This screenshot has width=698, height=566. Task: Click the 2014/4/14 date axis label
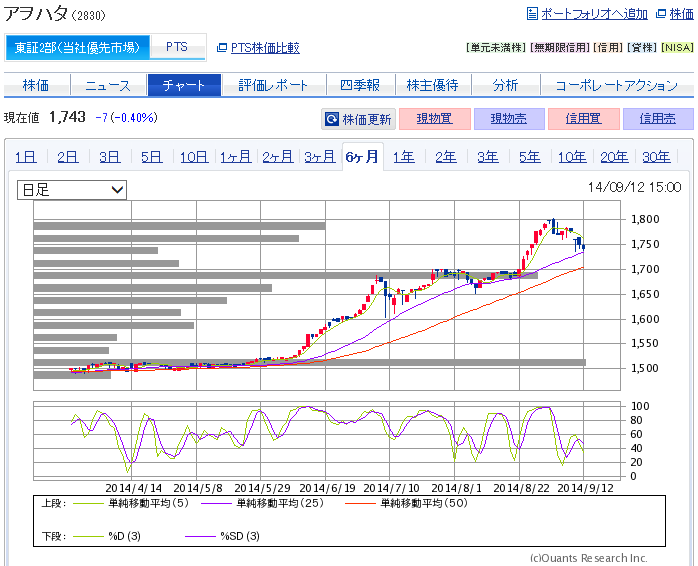coord(134,489)
